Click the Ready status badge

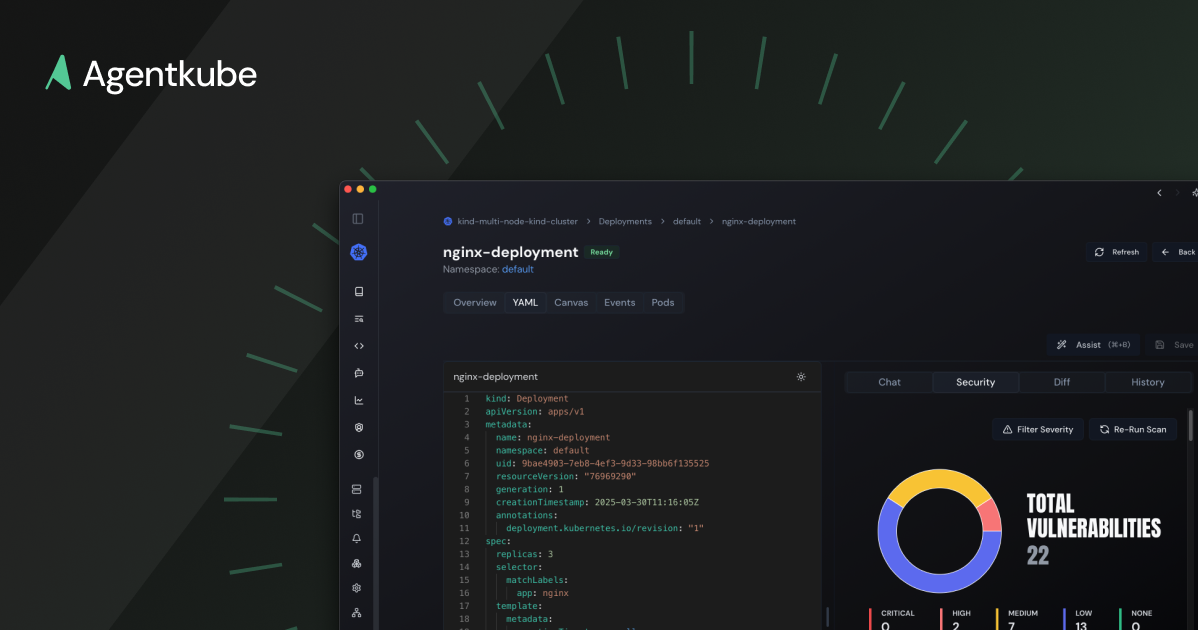coord(601,252)
